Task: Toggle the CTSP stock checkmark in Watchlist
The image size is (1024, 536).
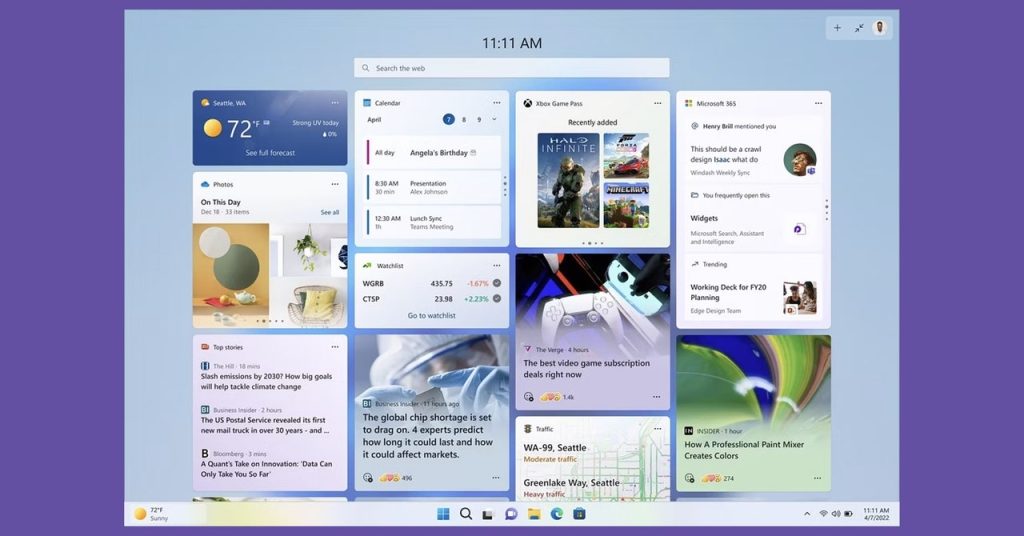Action: coord(497,299)
